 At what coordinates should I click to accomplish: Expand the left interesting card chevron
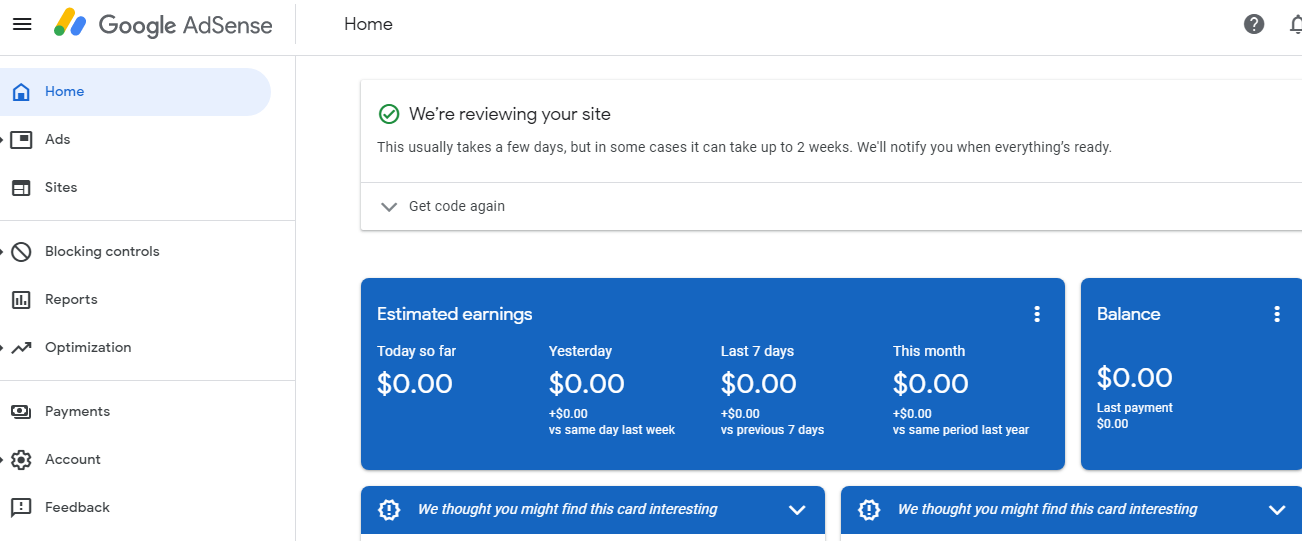pos(797,510)
